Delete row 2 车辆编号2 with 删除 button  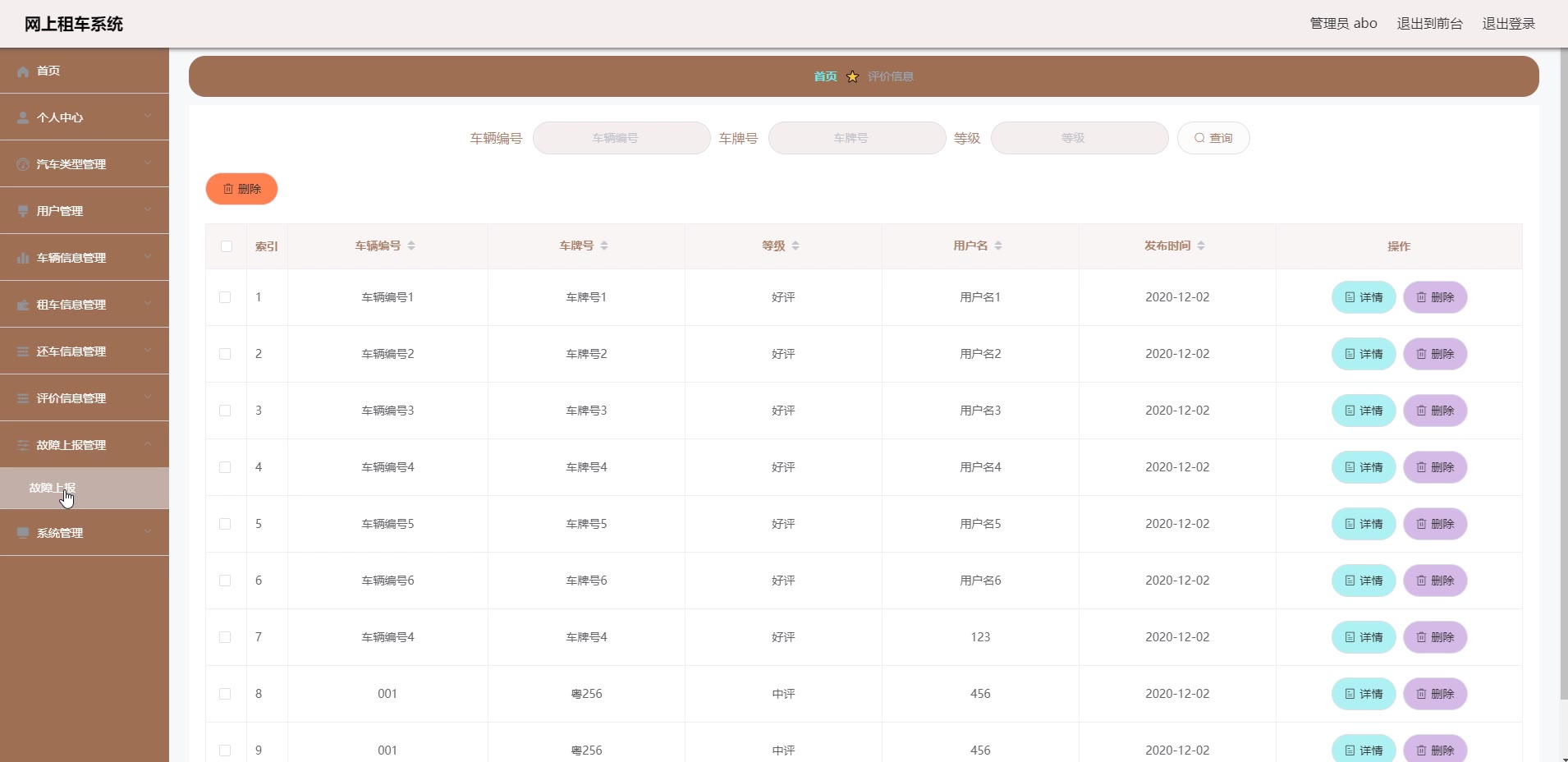(x=1435, y=354)
